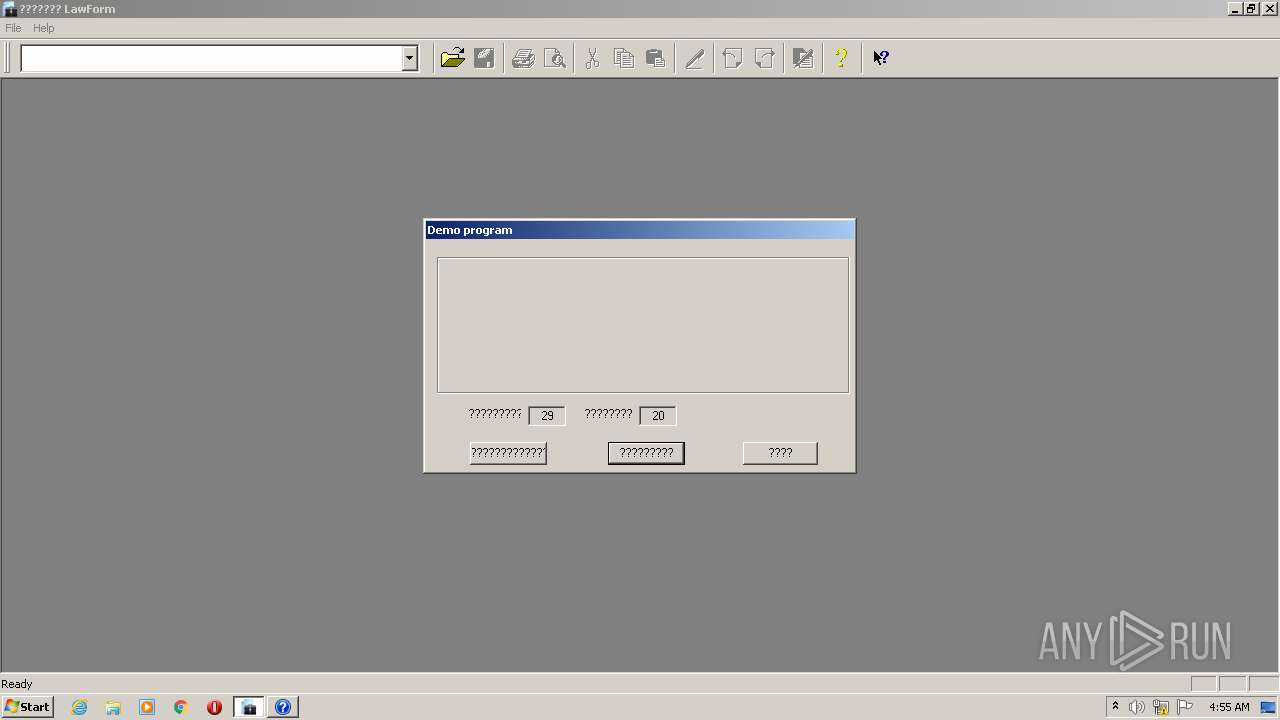Open the File menu

tap(13, 28)
